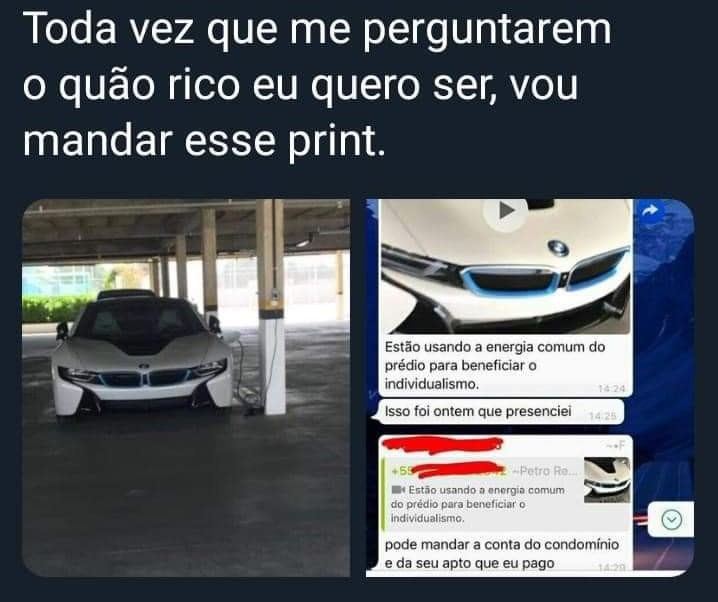Click the video camera icon in the quoted reply
The image size is (718, 602).
398,490
